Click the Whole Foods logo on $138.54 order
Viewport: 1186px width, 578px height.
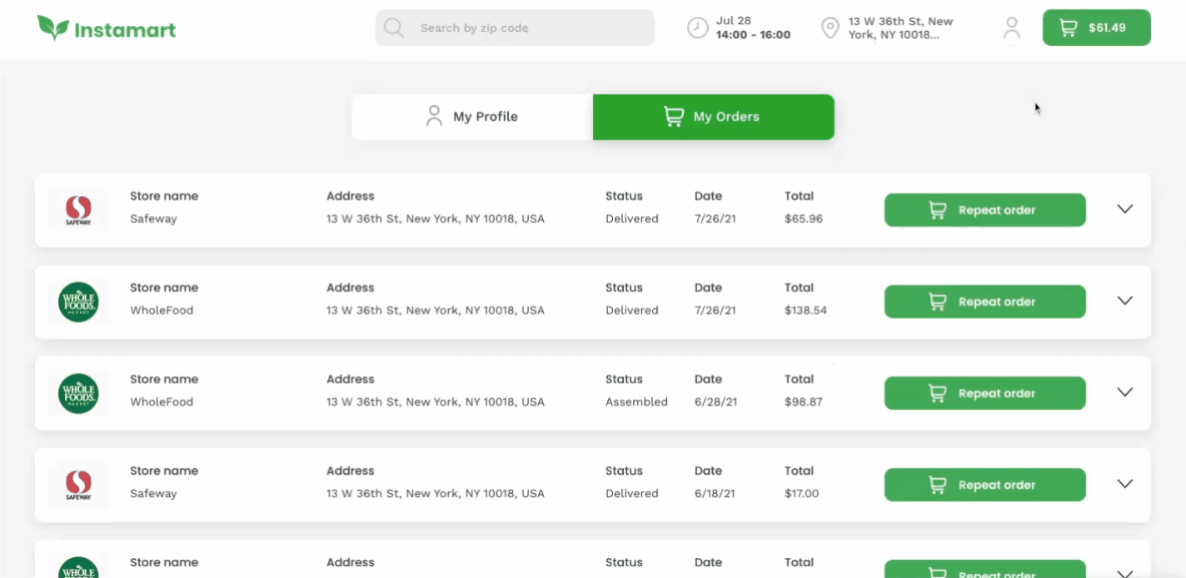coord(78,302)
